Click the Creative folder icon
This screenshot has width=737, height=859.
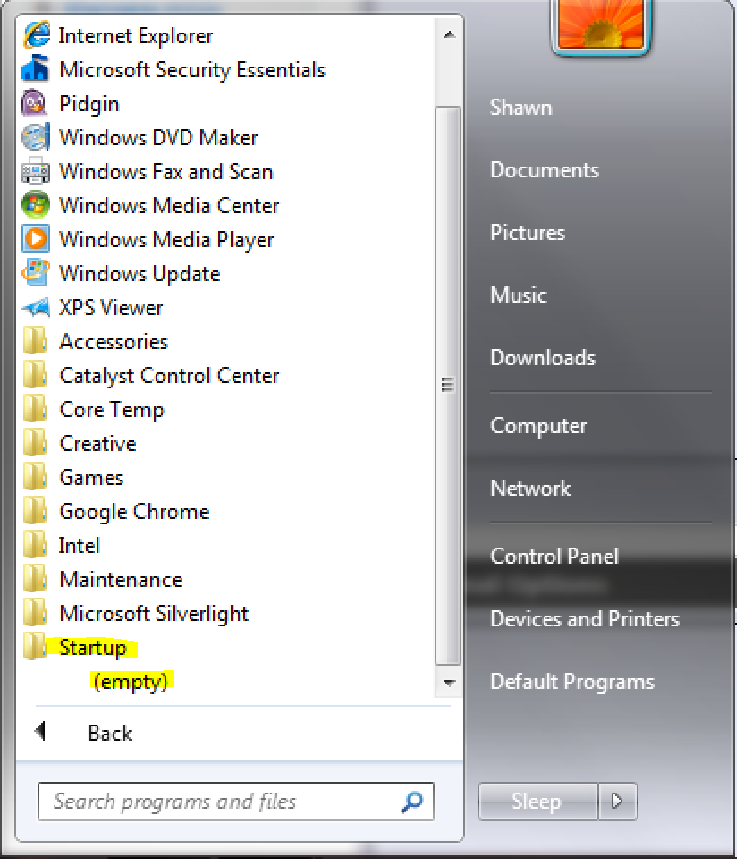[35, 443]
